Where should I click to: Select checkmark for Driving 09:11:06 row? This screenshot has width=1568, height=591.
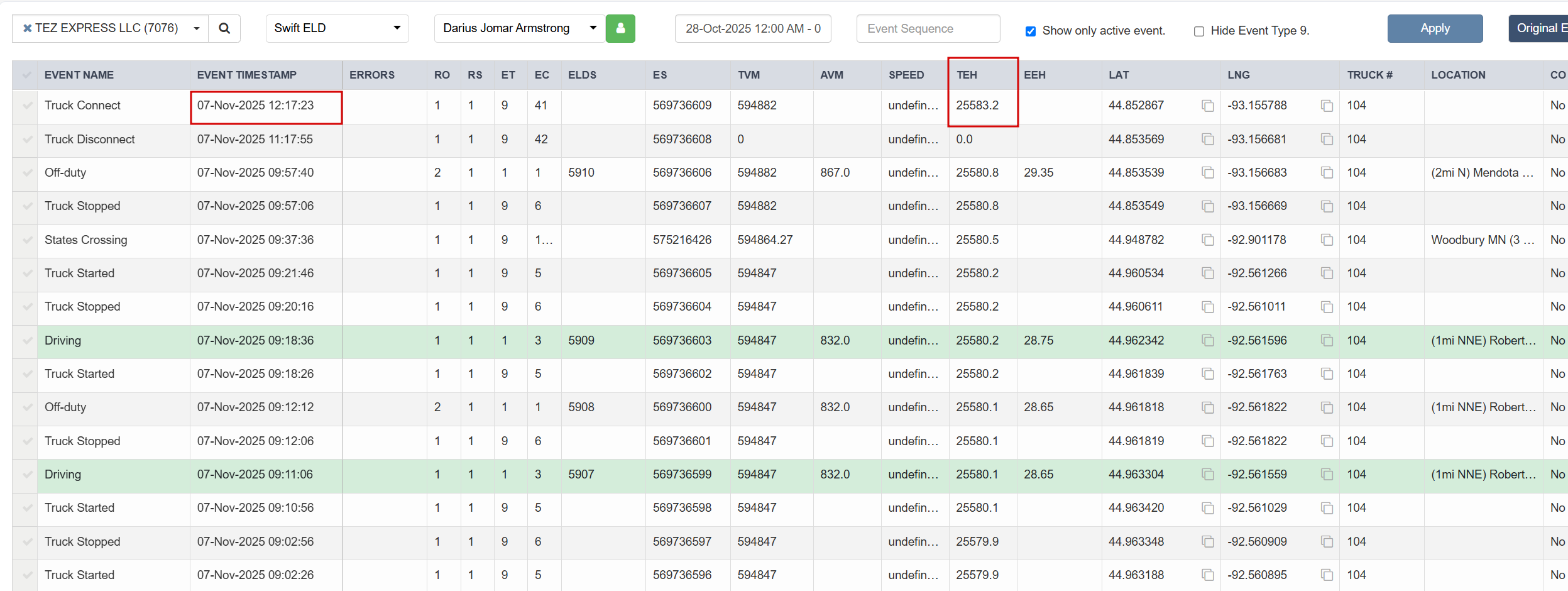(x=26, y=474)
